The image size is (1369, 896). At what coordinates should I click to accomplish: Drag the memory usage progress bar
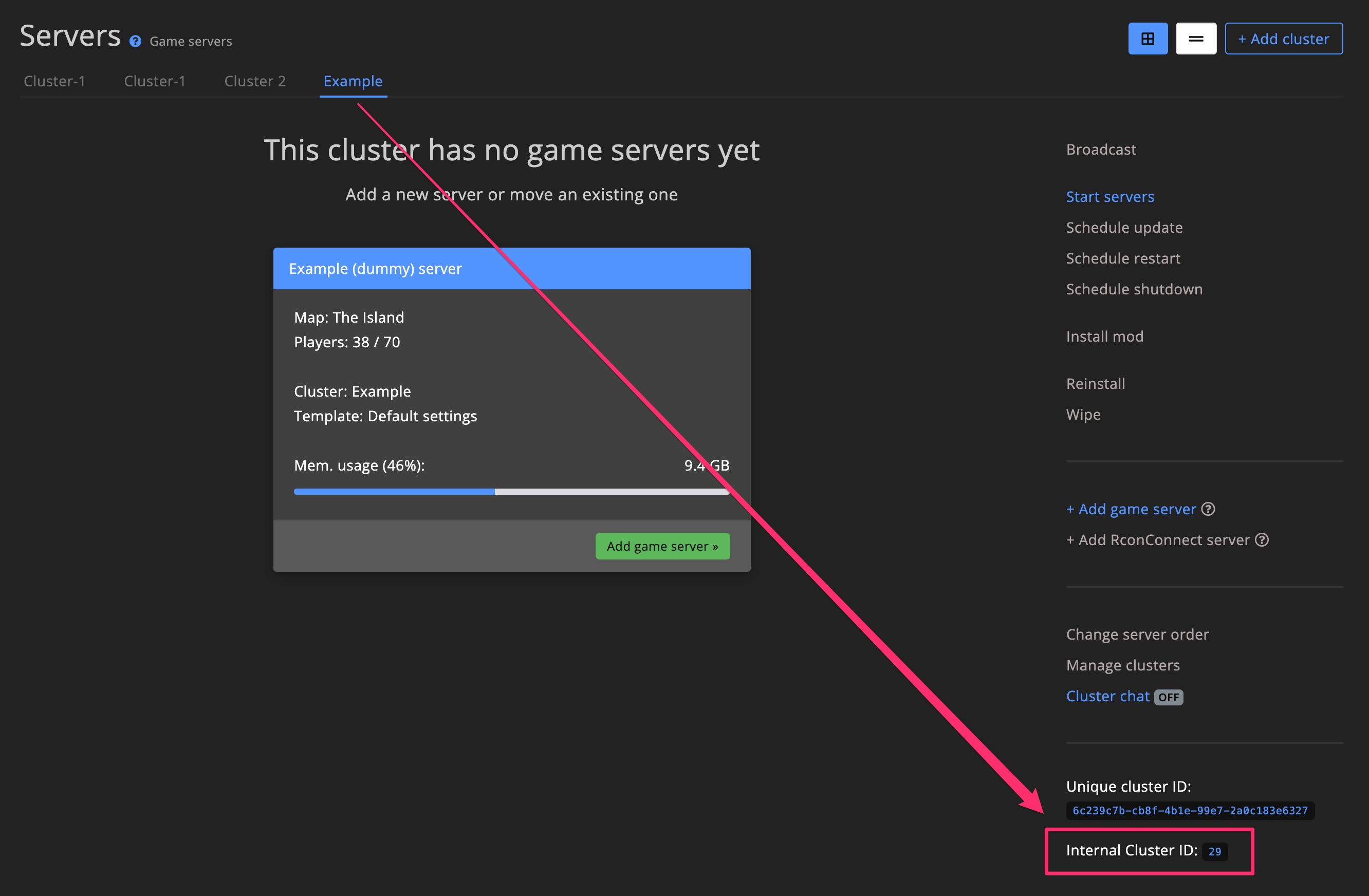511,491
